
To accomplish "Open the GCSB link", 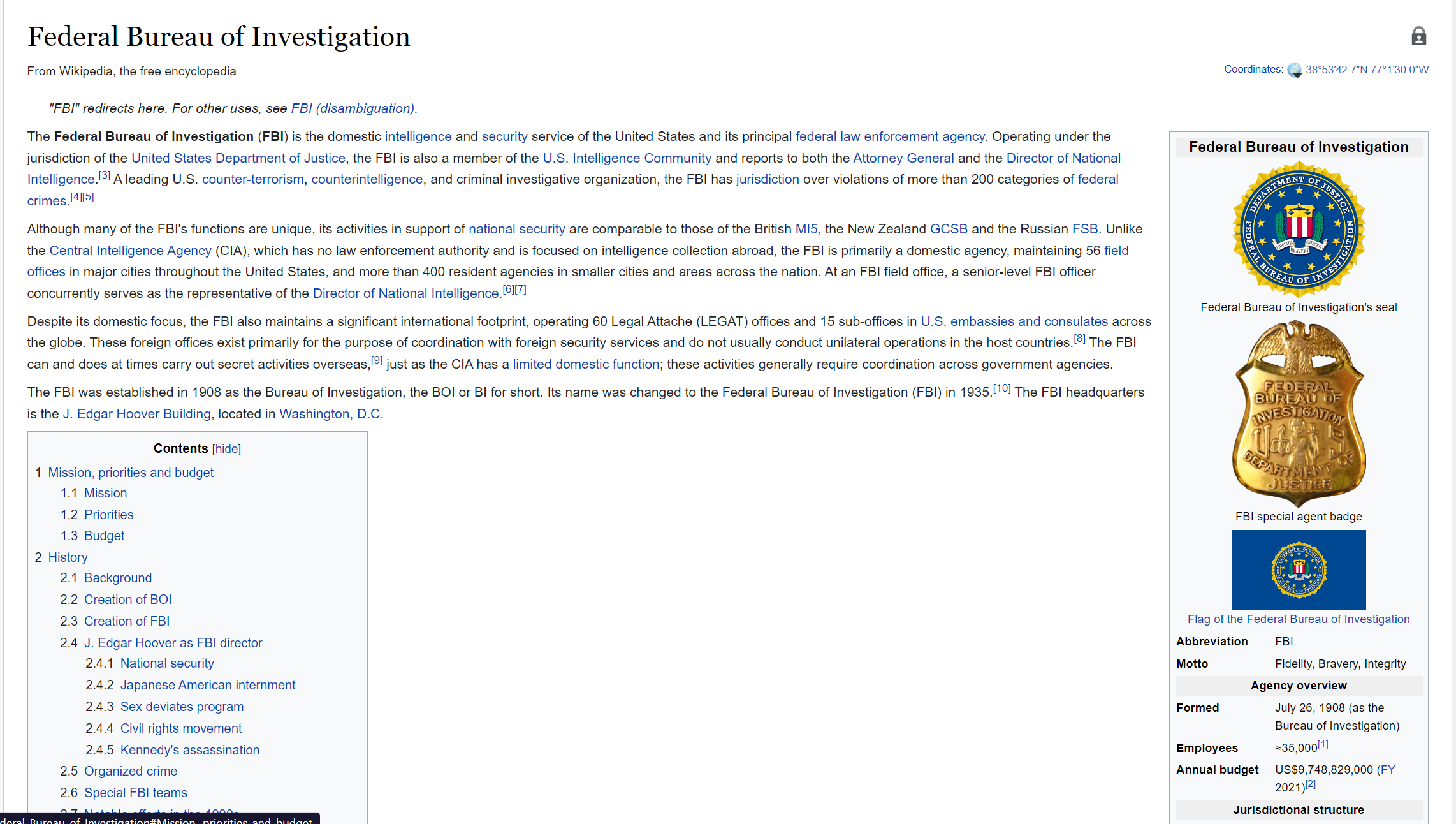I will [949, 229].
